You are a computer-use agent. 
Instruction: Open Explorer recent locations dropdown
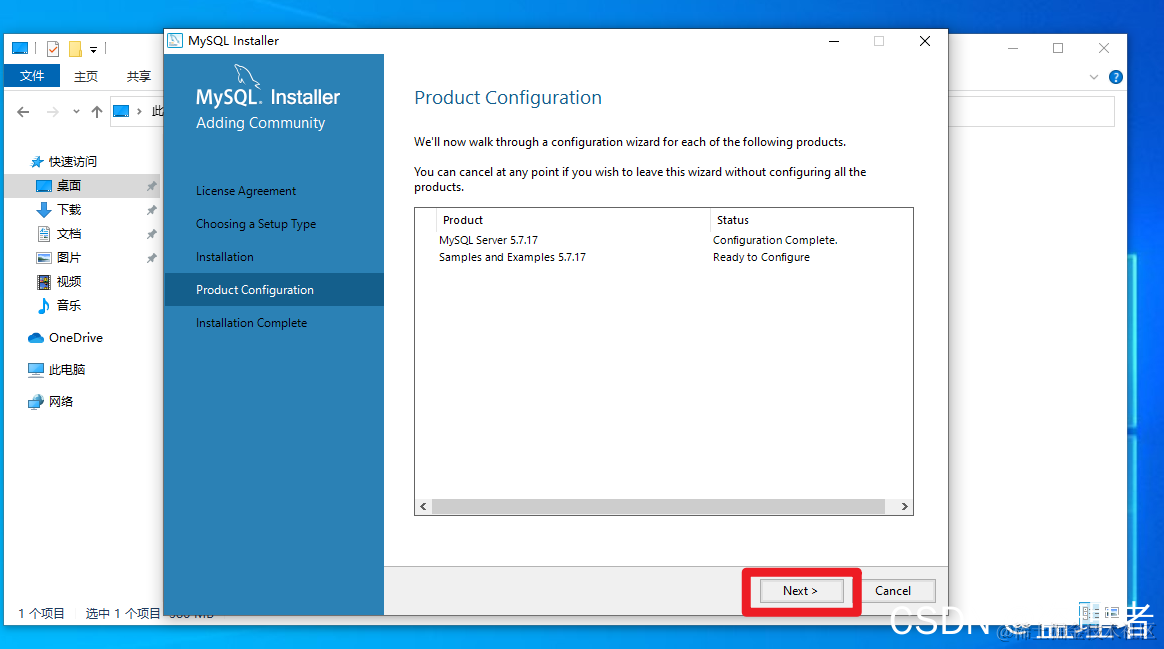(76, 112)
